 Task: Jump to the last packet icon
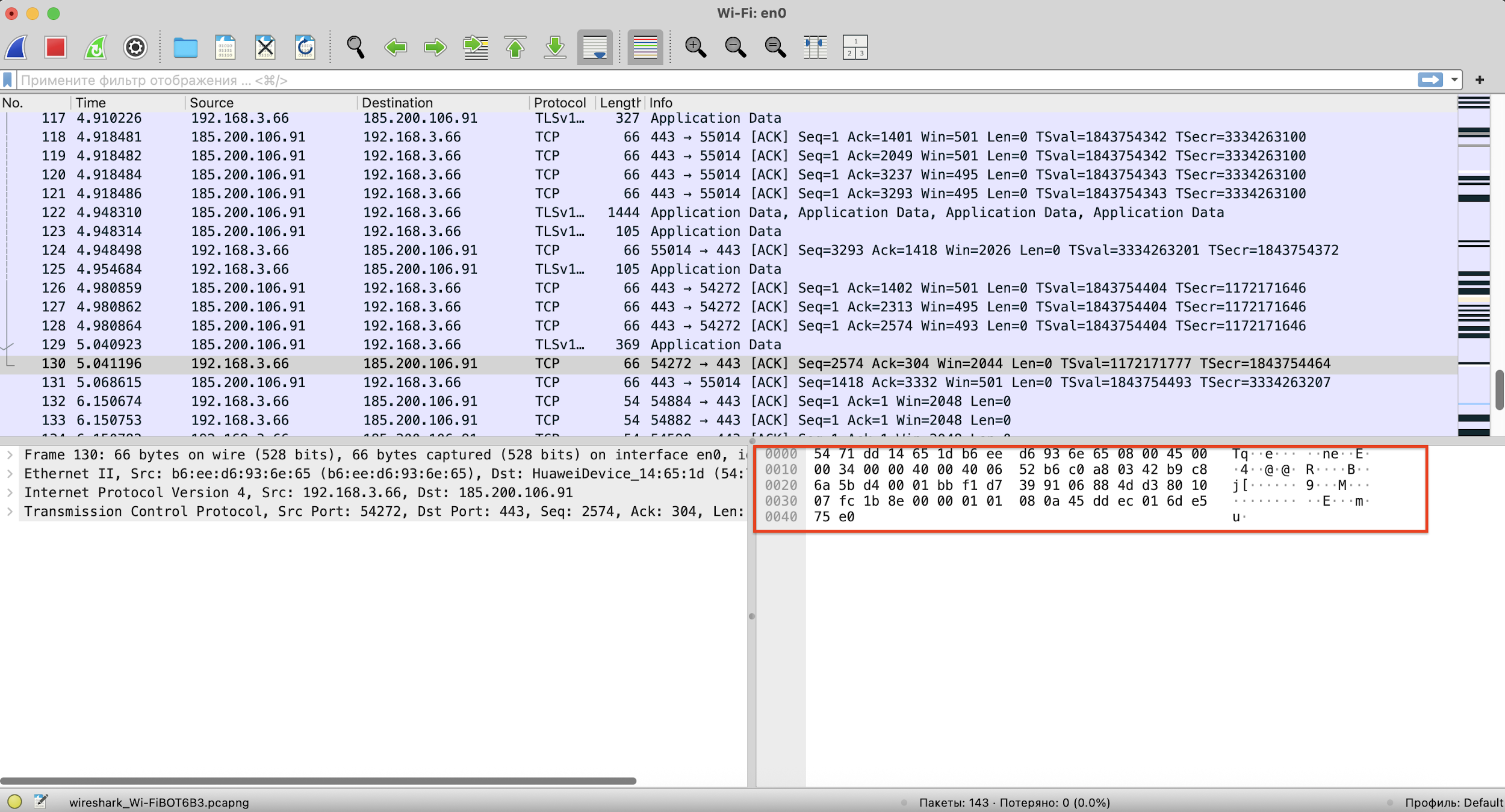point(555,47)
